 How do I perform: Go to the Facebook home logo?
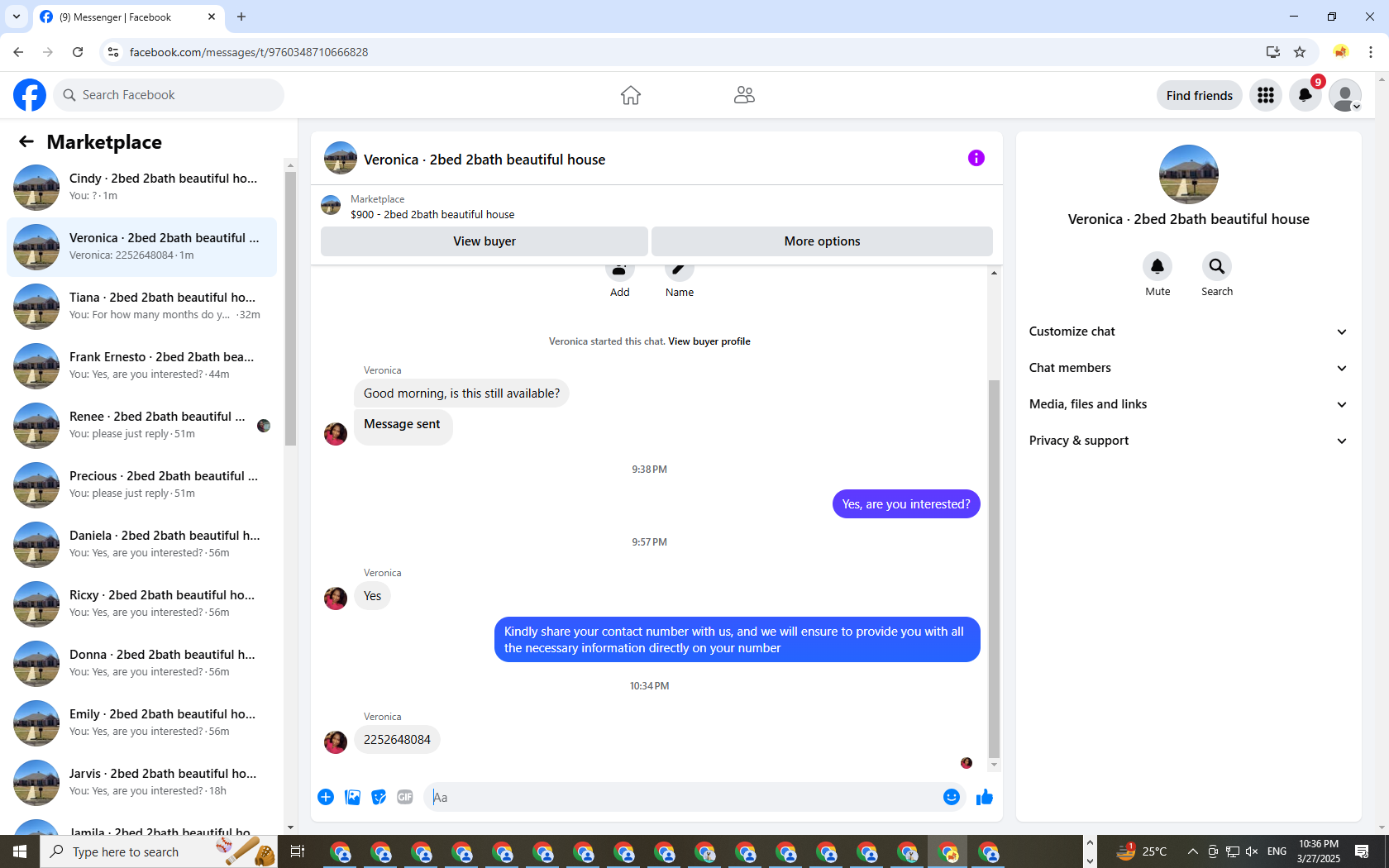30,95
